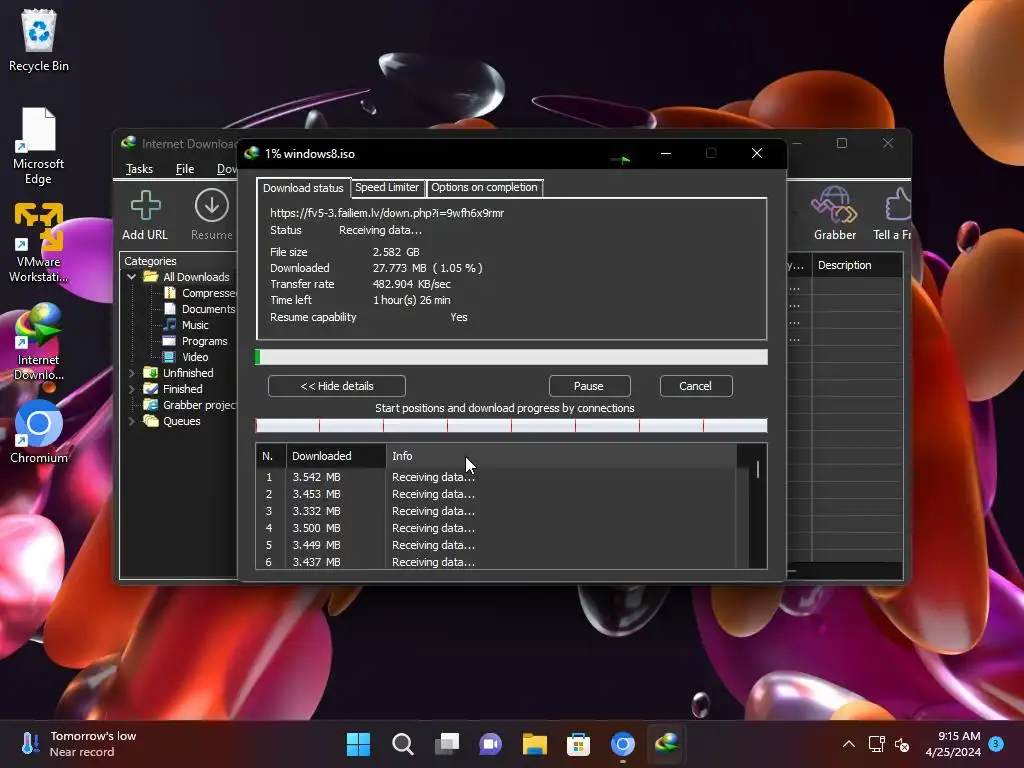Open the Options on completion tab
The image size is (1024, 768).
point(484,188)
